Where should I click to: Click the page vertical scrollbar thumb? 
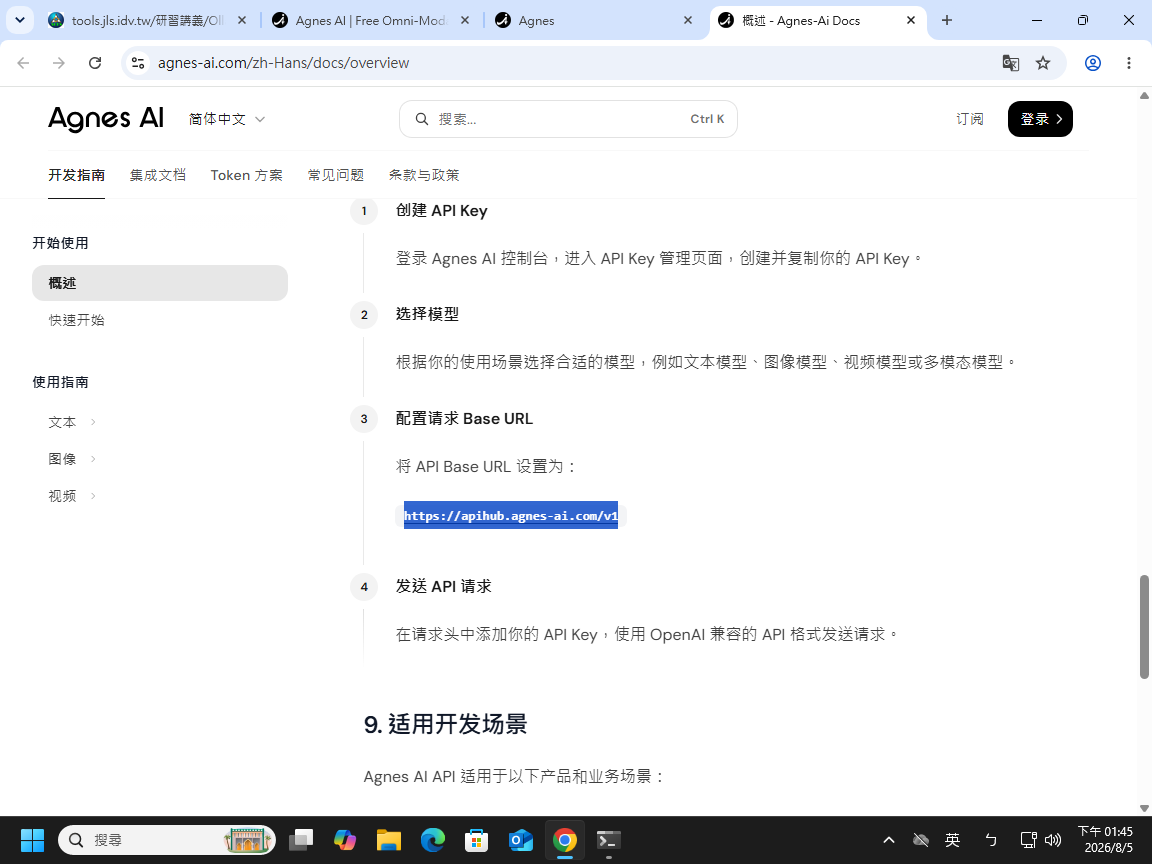pos(1144,627)
